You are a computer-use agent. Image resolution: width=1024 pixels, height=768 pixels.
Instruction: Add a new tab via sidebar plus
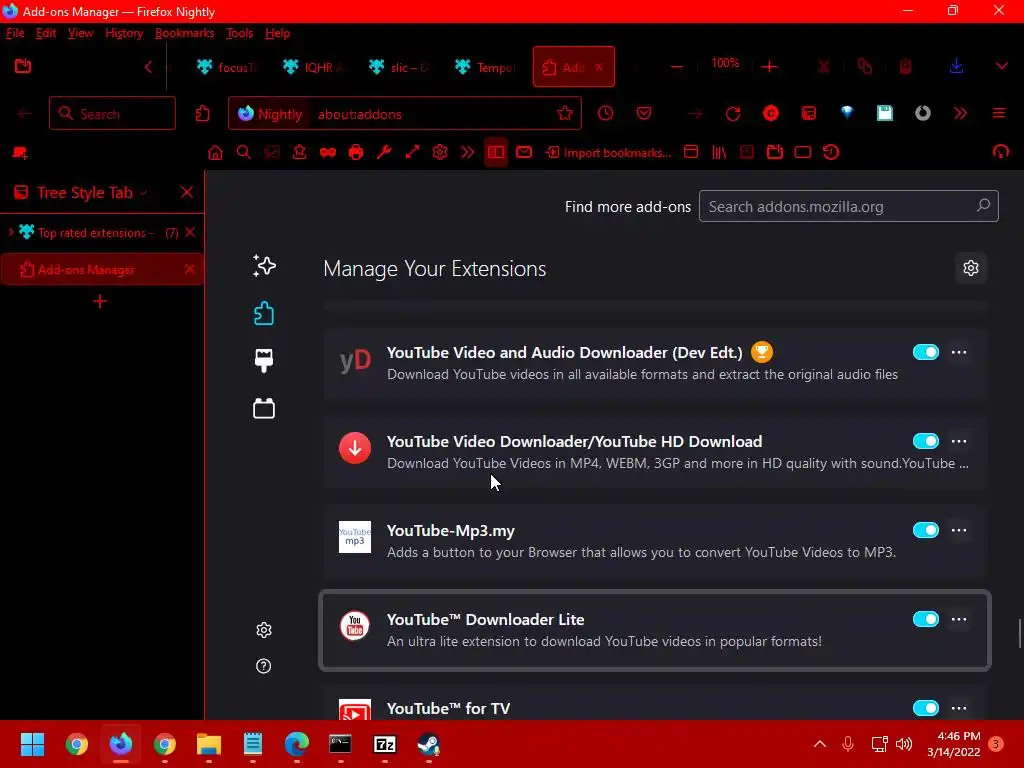pyautogui.click(x=100, y=301)
